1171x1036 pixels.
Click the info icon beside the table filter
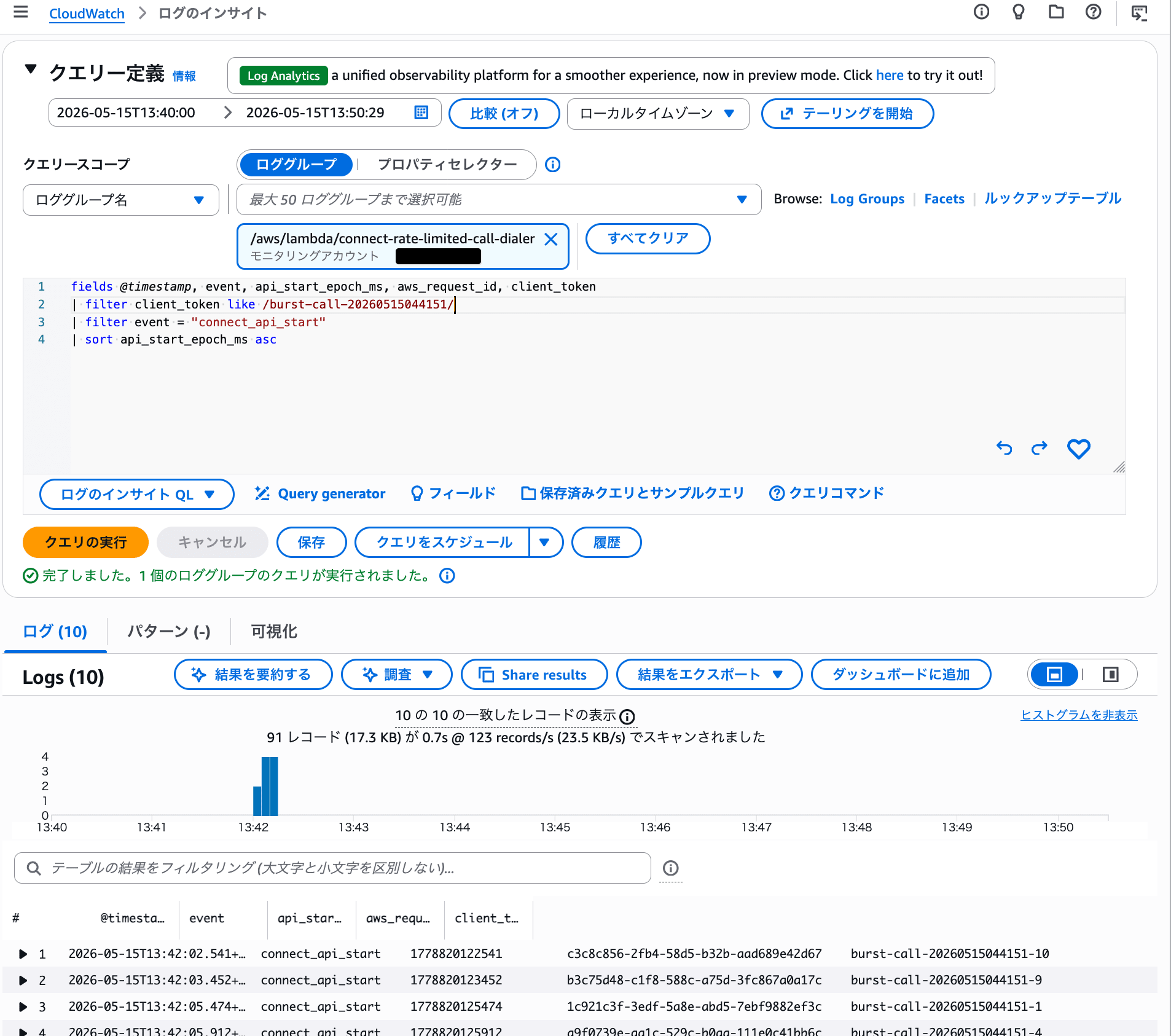click(670, 868)
